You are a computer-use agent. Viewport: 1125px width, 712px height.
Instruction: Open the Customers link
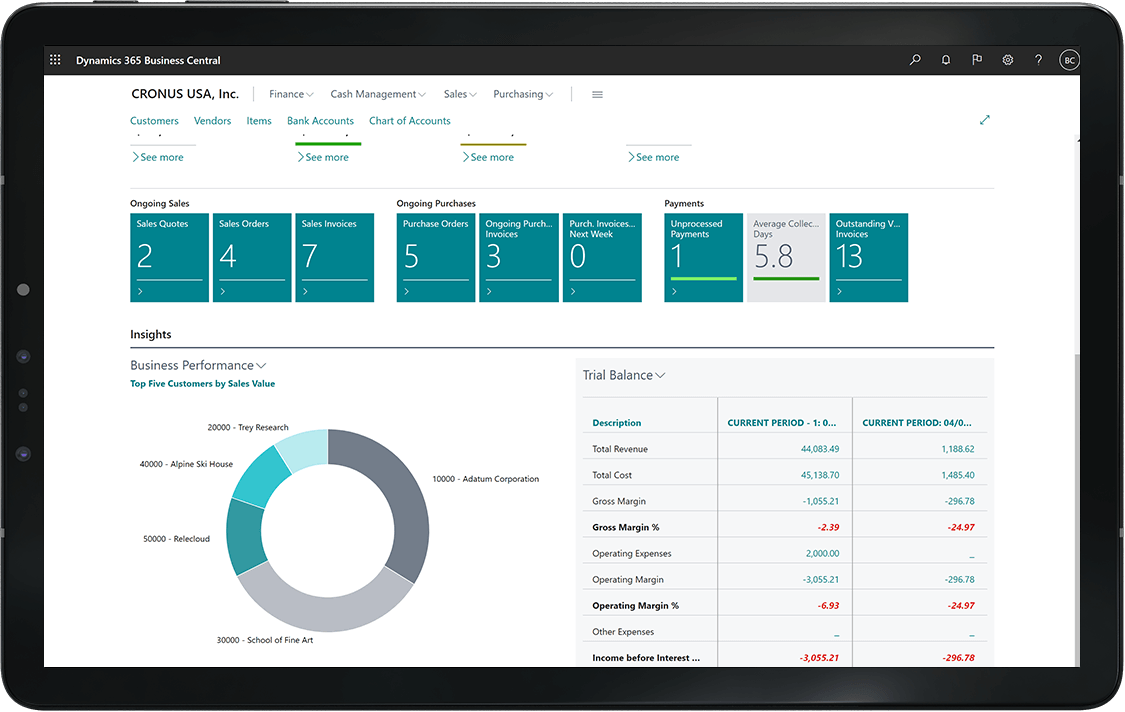click(154, 121)
